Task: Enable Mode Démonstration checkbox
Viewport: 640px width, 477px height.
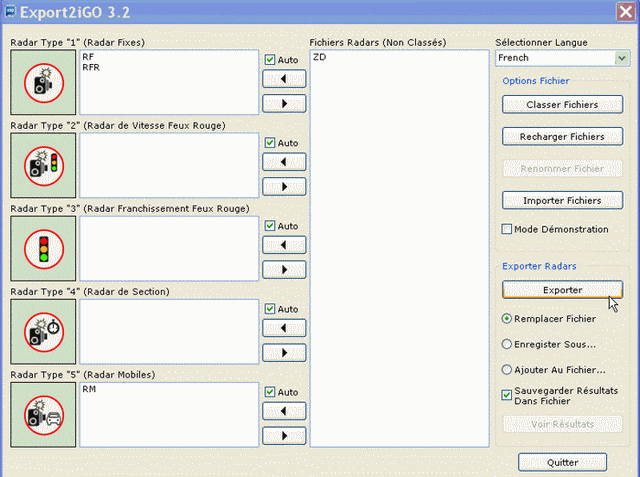Action: (x=508, y=229)
